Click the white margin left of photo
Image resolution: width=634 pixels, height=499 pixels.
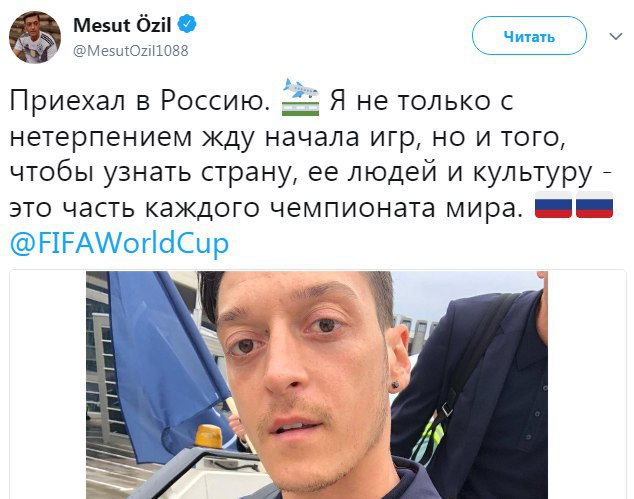pos(48,385)
